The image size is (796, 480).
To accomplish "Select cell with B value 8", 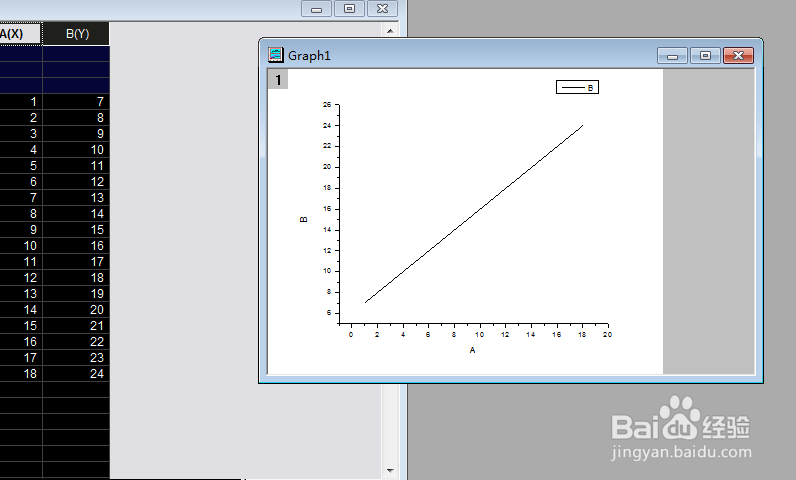I will tap(76, 118).
